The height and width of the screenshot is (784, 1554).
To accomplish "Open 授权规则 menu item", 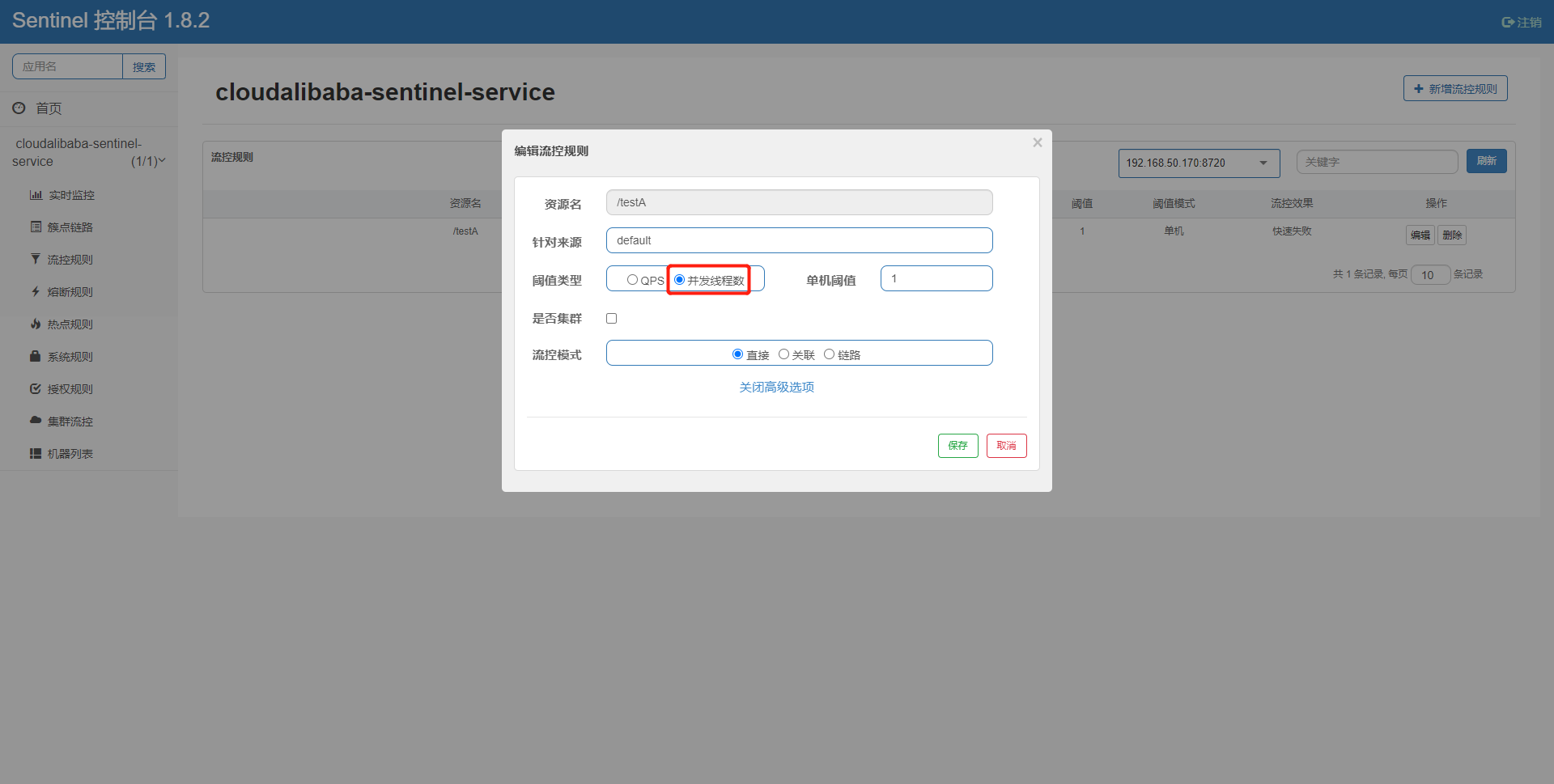I will tap(70, 389).
